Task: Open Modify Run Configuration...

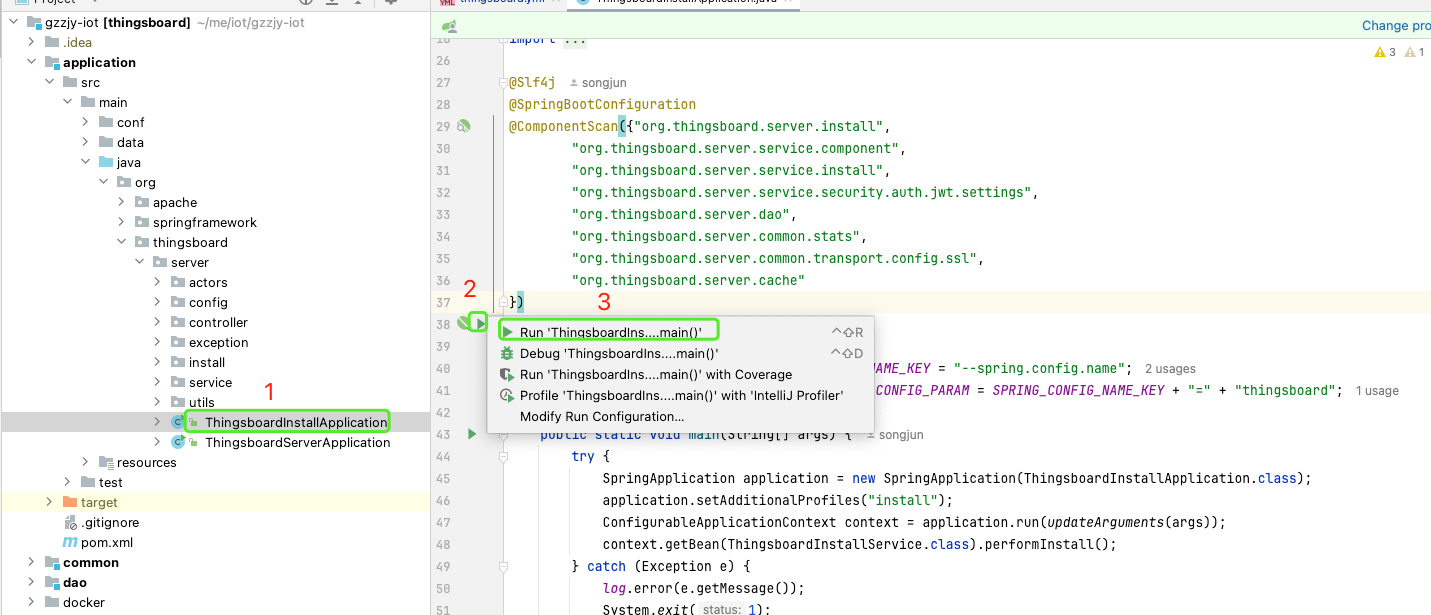Action: pyautogui.click(x=681, y=416)
